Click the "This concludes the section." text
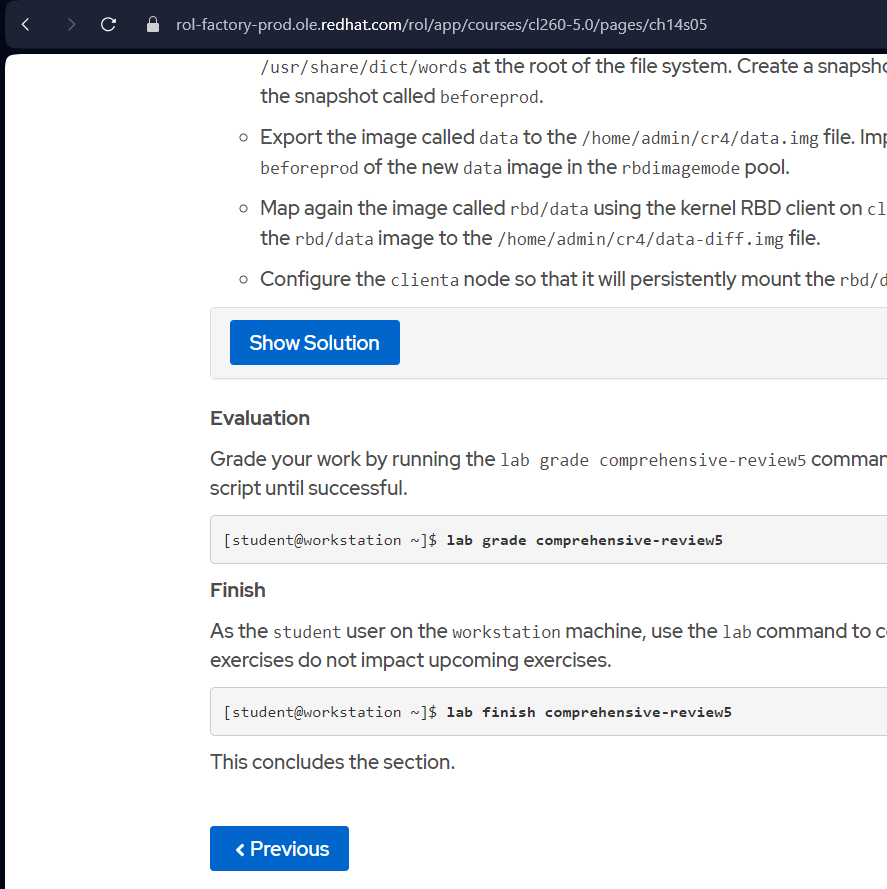The height and width of the screenshot is (889, 887). pos(332,762)
